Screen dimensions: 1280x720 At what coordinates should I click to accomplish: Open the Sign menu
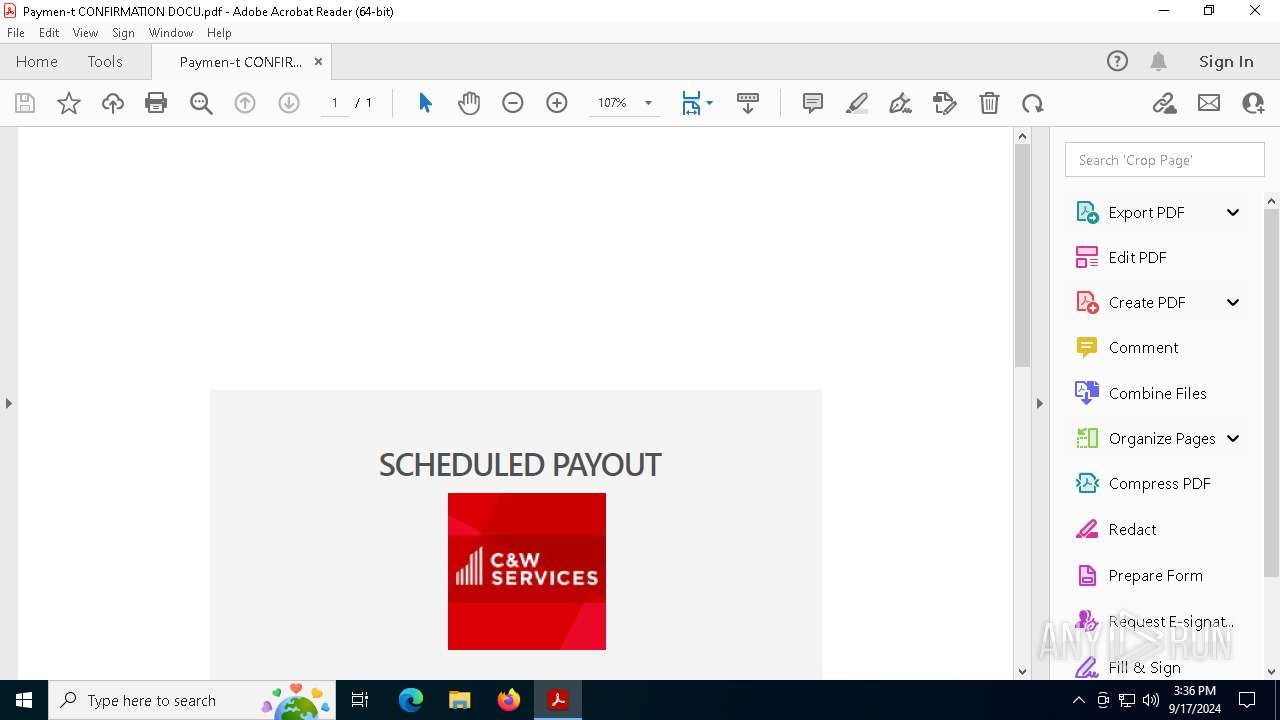[123, 33]
